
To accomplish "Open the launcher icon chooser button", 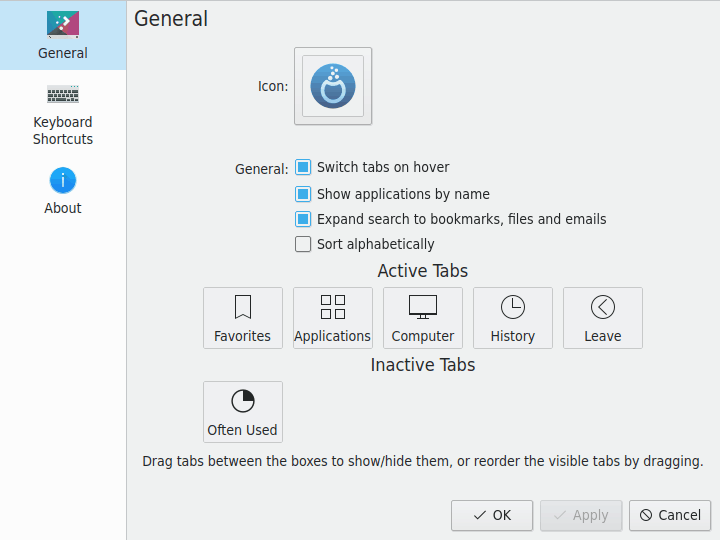I will pos(333,86).
